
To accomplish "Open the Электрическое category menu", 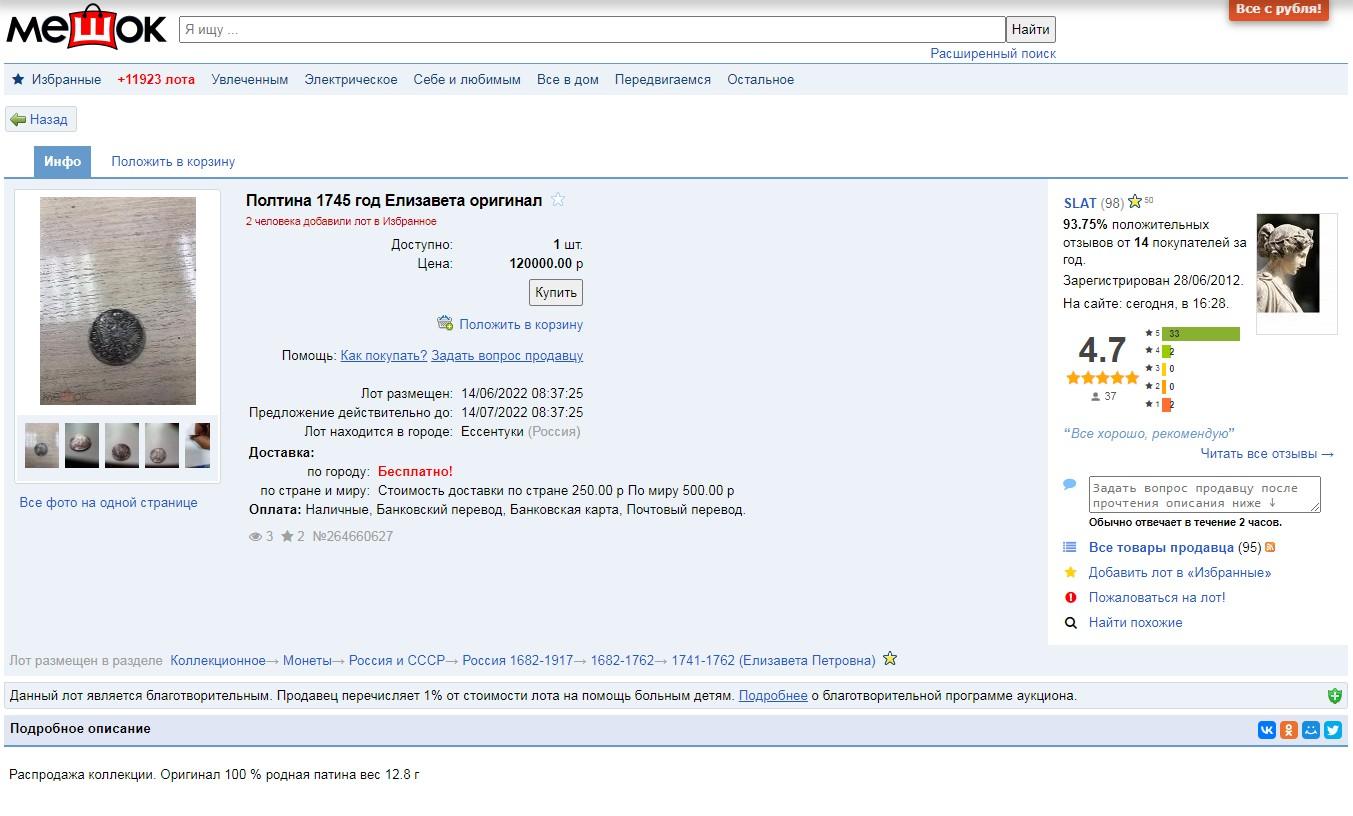I will pyautogui.click(x=350, y=80).
